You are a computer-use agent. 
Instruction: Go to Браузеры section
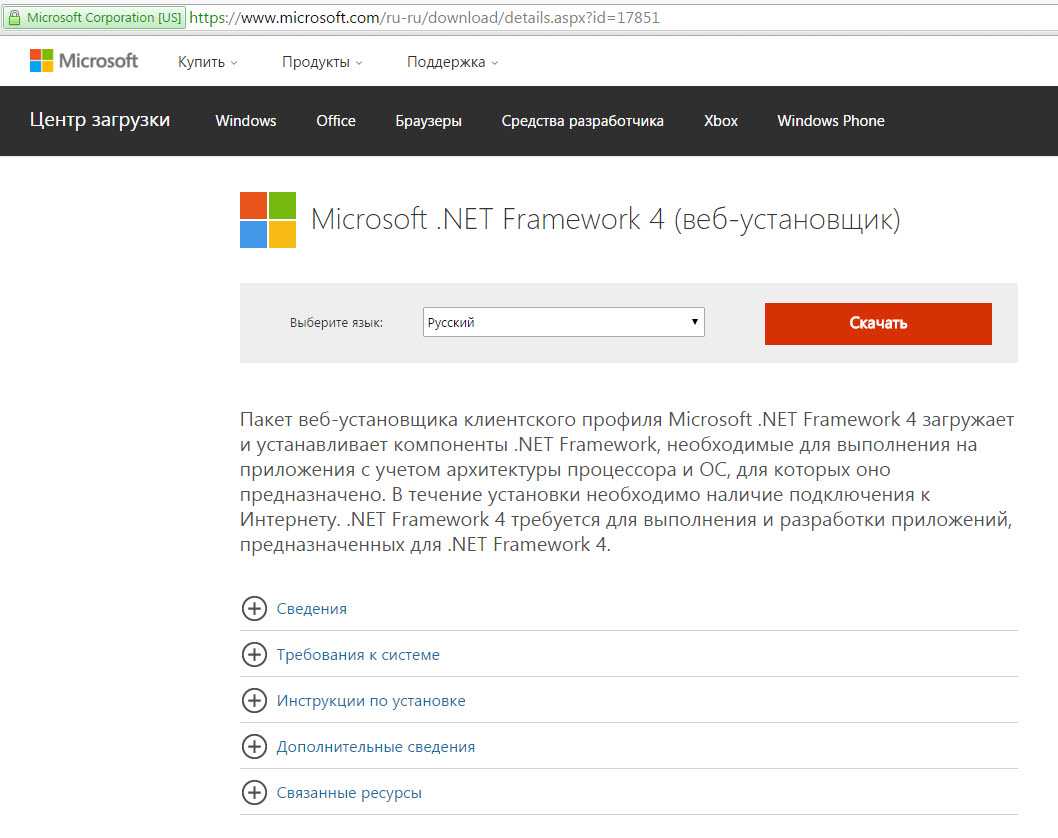pyautogui.click(x=428, y=121)
